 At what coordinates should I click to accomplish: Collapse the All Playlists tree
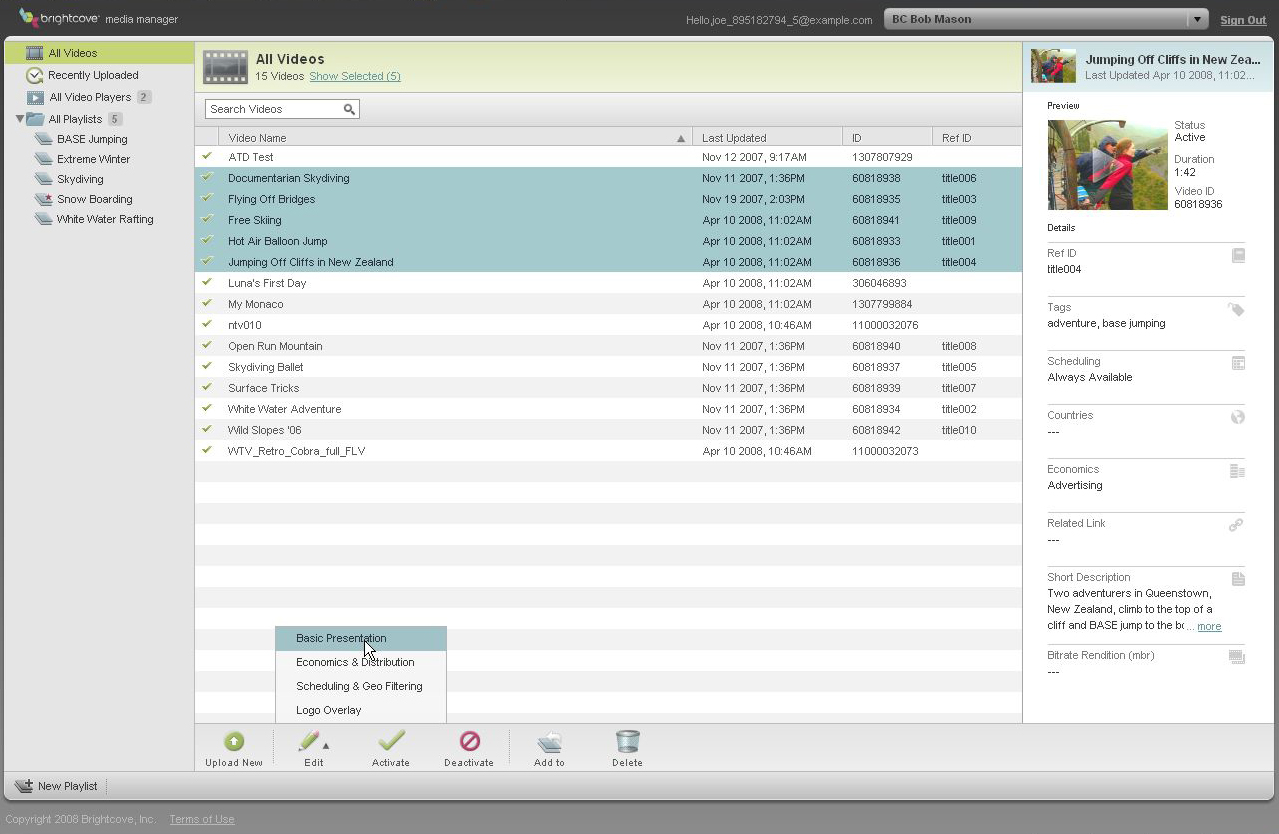tap(20, 119)
